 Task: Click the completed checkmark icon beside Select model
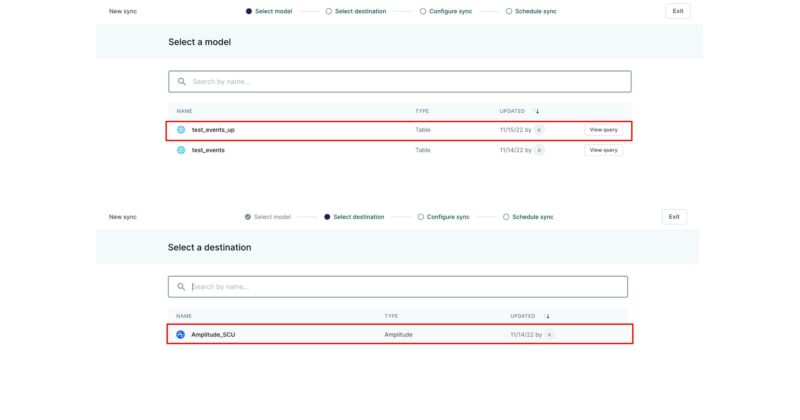tap(248, 217)
